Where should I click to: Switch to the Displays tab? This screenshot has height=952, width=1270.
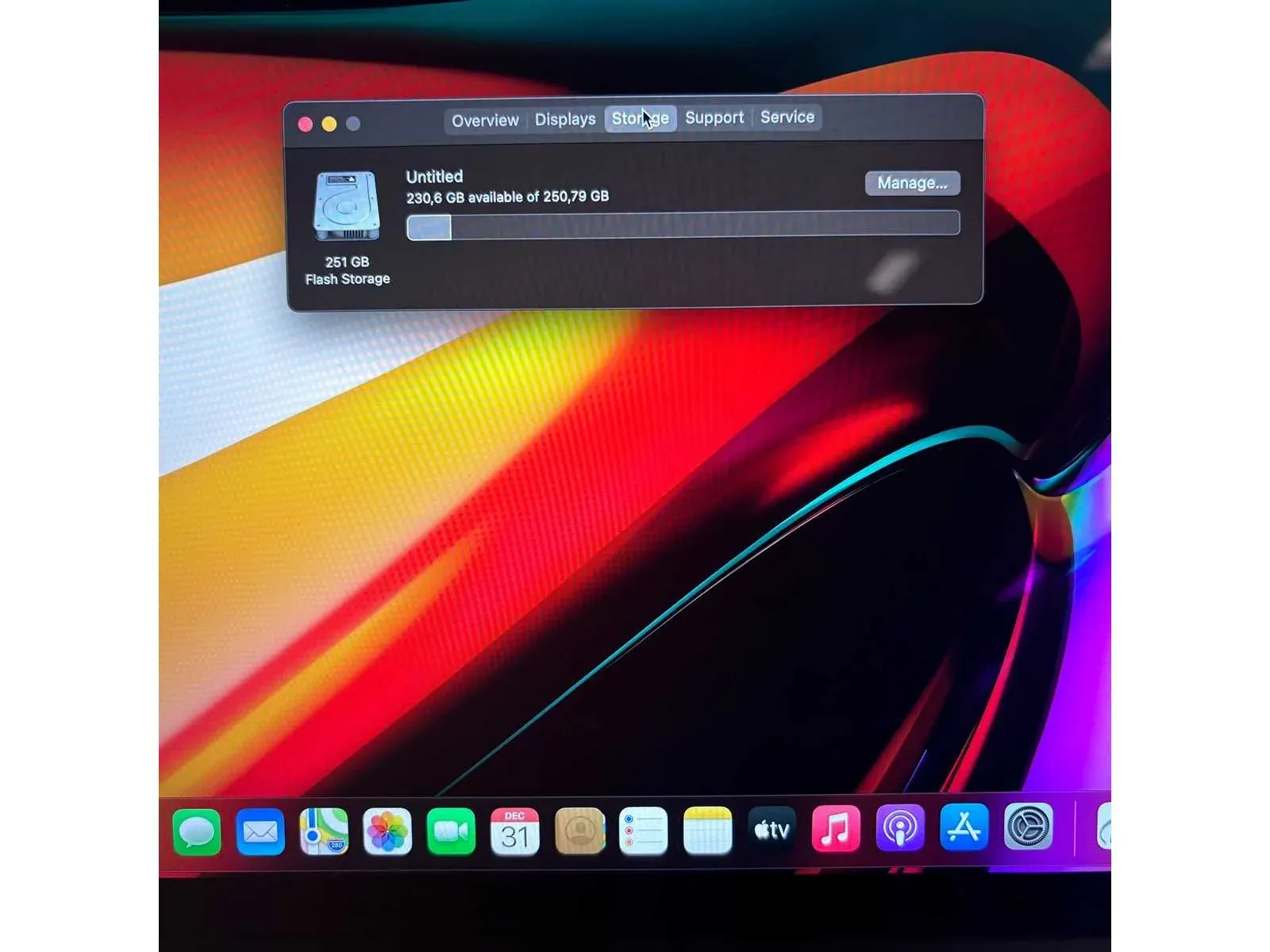(x=565, y=119)
